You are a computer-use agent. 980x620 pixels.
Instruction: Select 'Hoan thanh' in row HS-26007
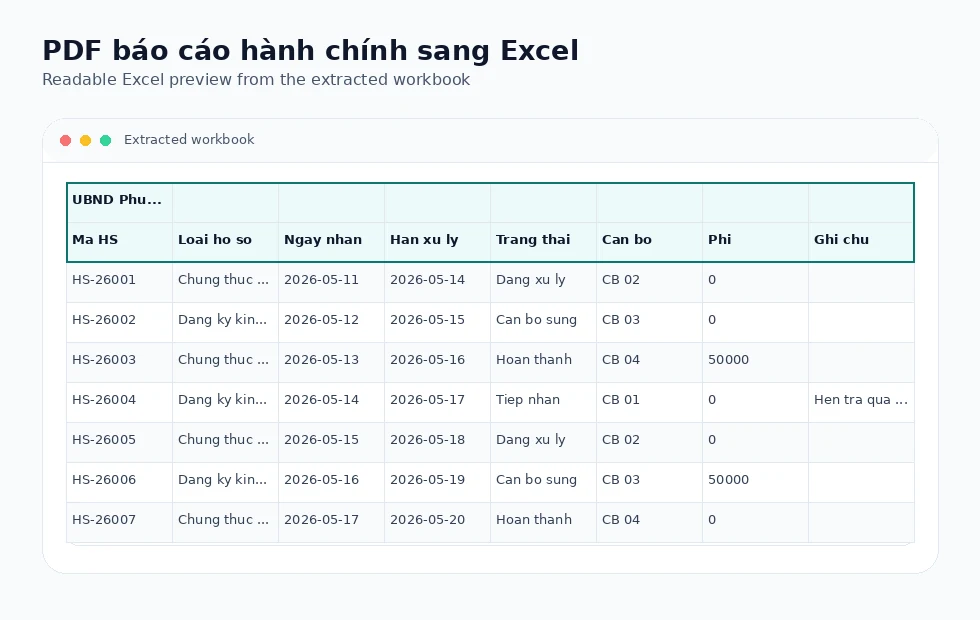[x=543, y=522]
